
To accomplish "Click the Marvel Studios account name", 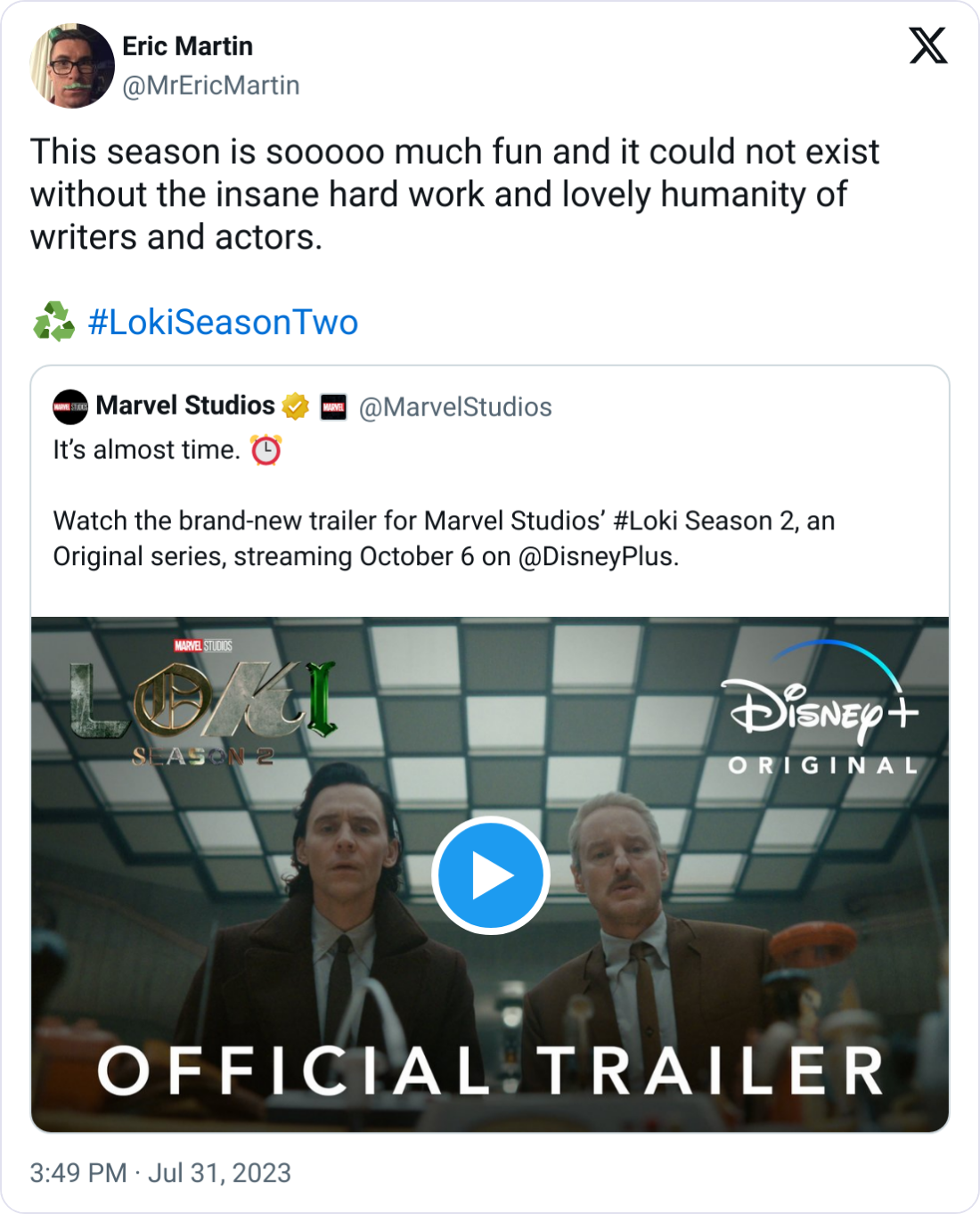I will pyautogui.click(x=185, y=406).
